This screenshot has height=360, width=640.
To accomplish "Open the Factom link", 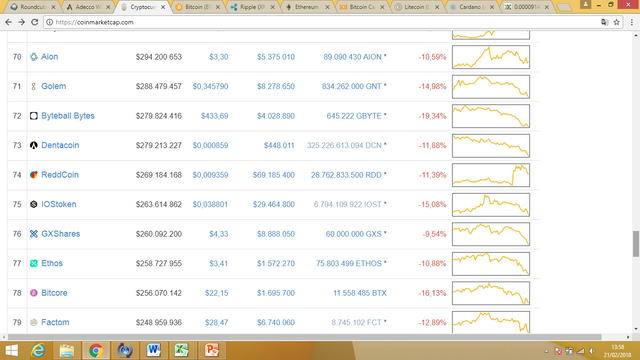I will point(55,322).
